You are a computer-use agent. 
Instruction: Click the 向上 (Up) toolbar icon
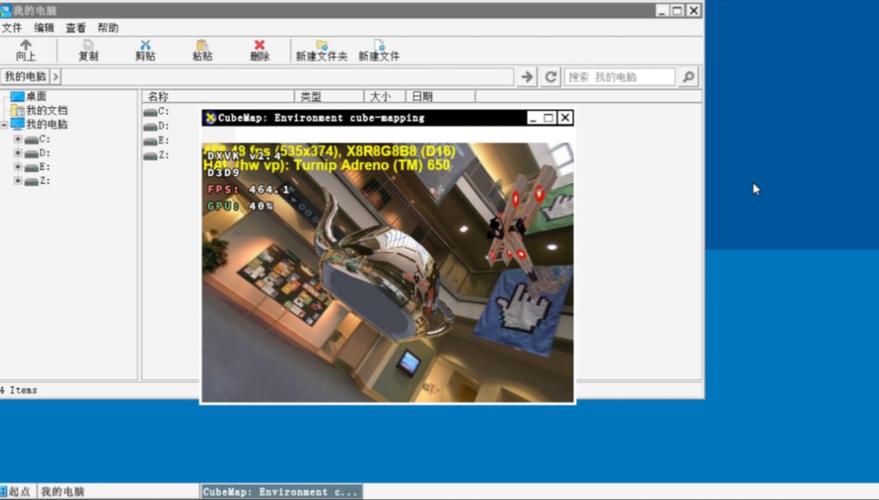[26, 49]
